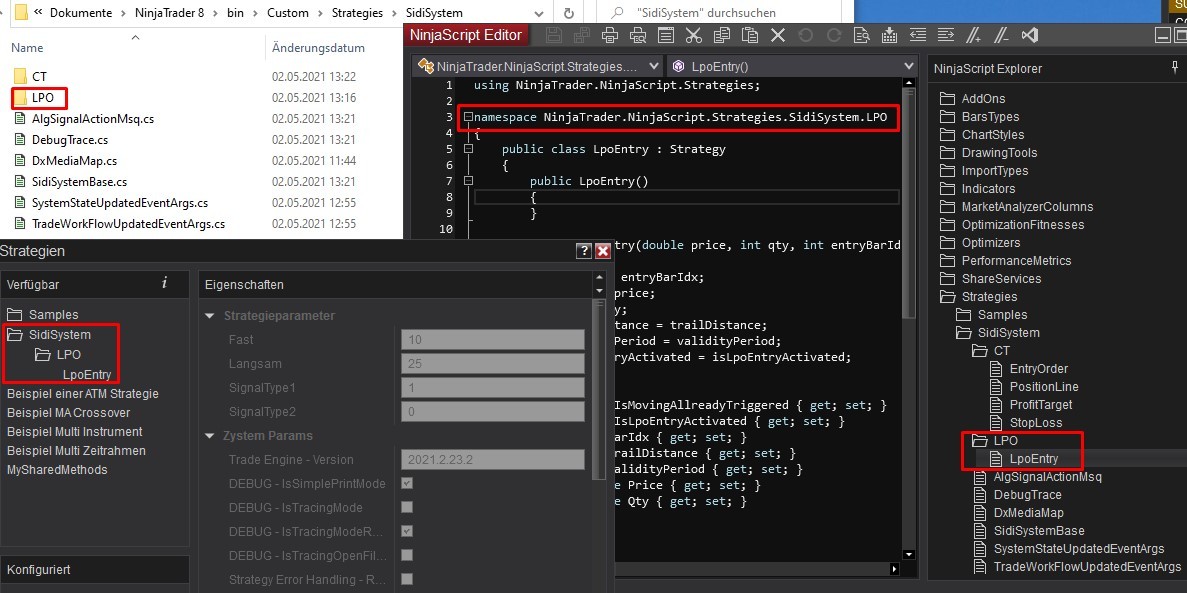Click the Trade Engine - Version field

click(x=493, y=460)
